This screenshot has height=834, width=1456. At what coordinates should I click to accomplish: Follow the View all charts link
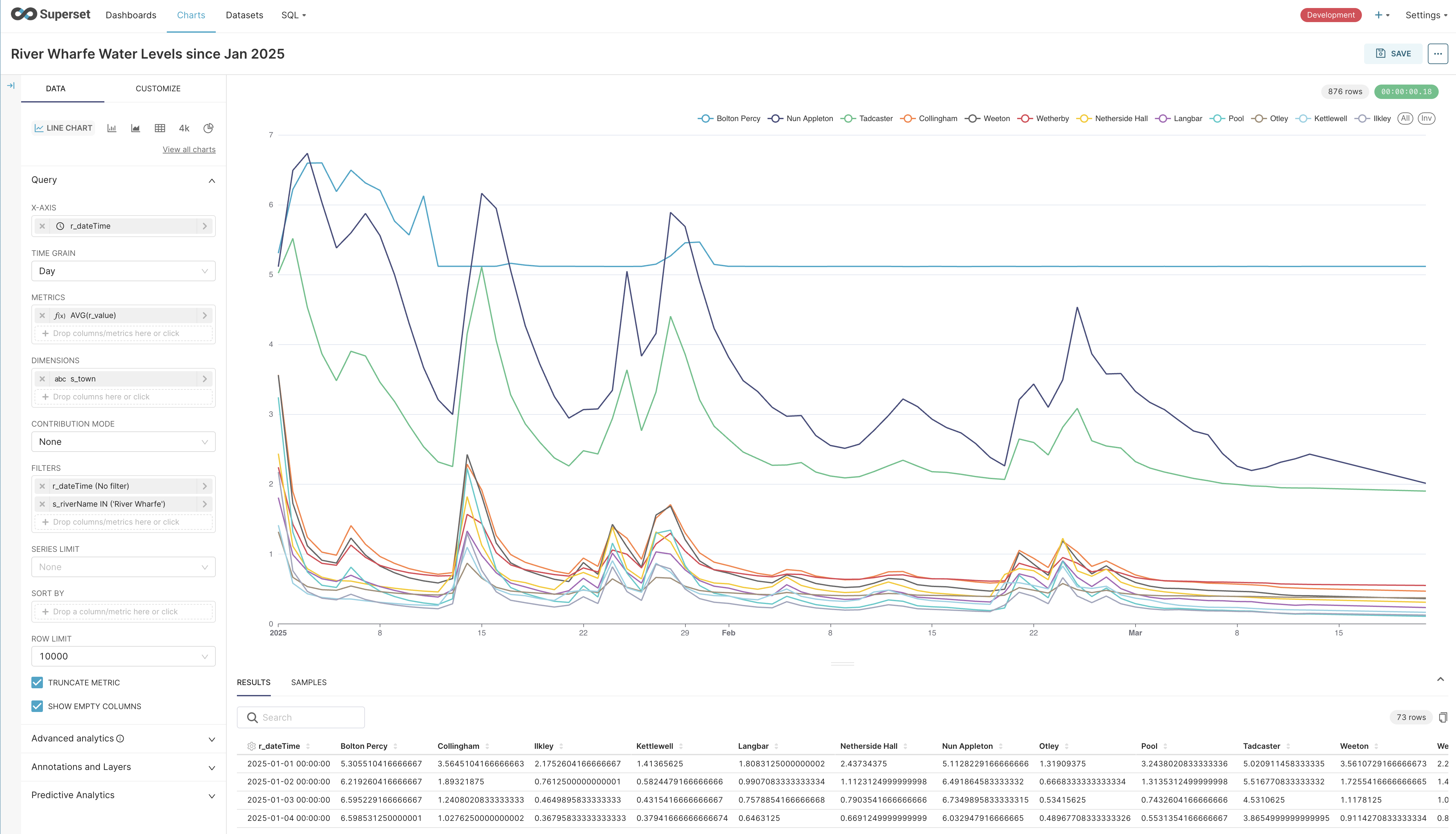coord(189,150)
